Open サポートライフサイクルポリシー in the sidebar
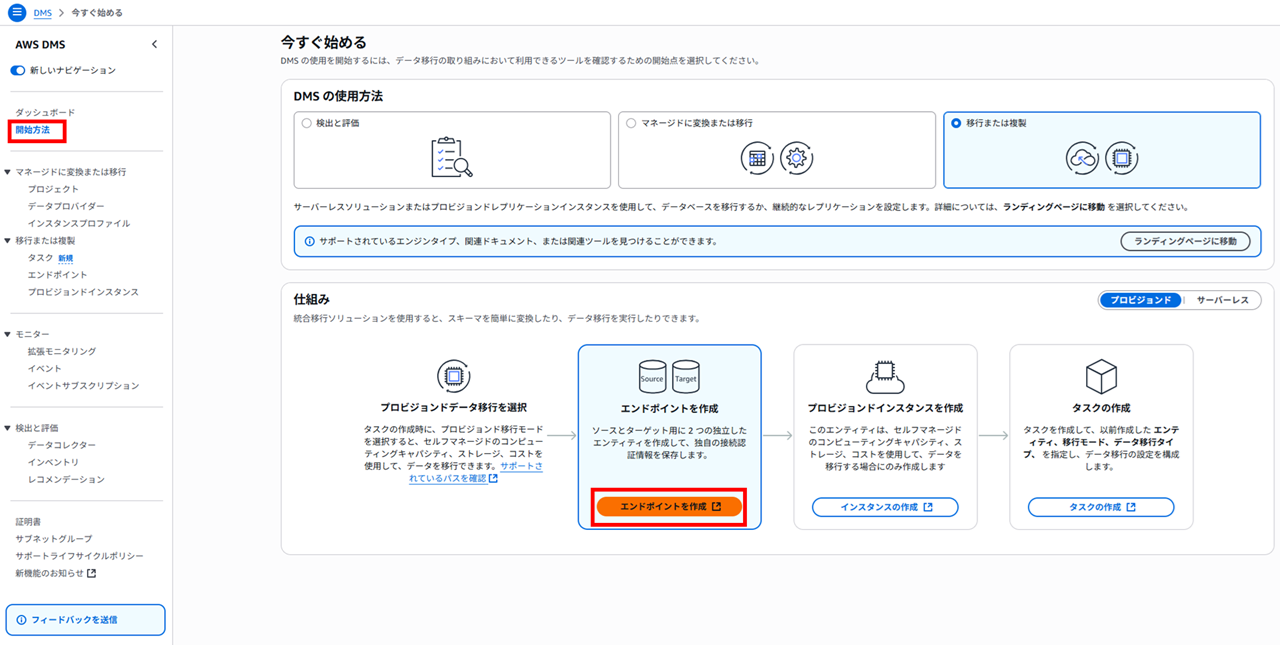Image resolution: width=1280 pixels, height=645 pixels. pyautogui.click(x=80, y=556)
